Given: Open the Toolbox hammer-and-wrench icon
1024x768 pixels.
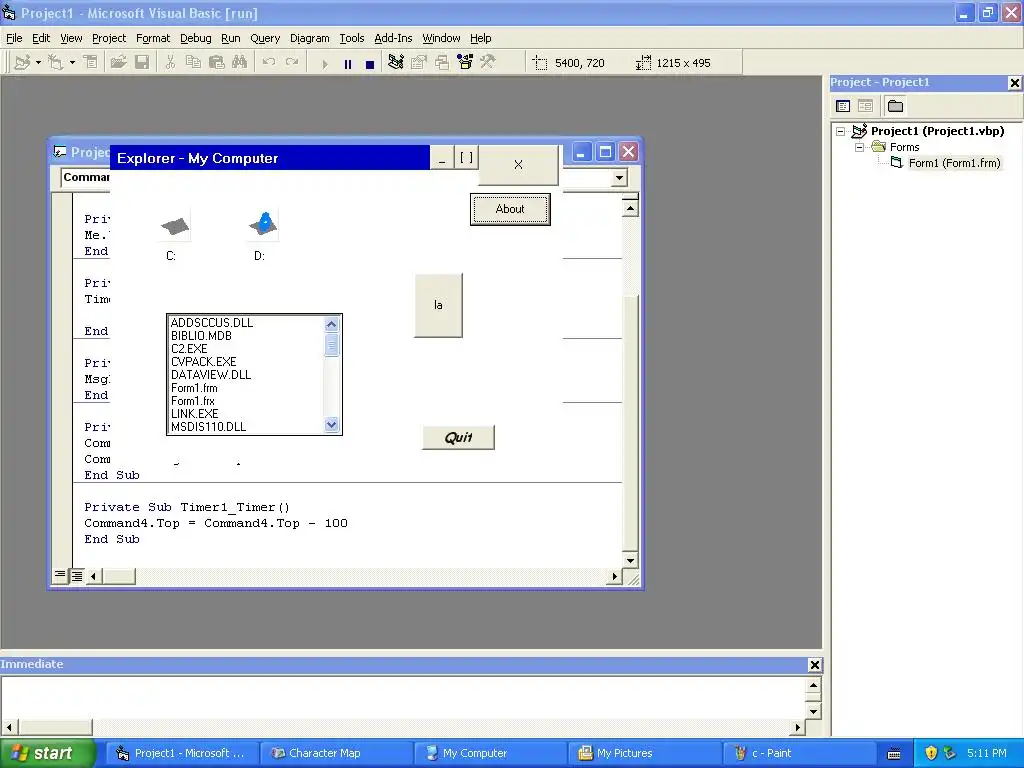Looking at the screenshot, I should [x=488, y=63].
